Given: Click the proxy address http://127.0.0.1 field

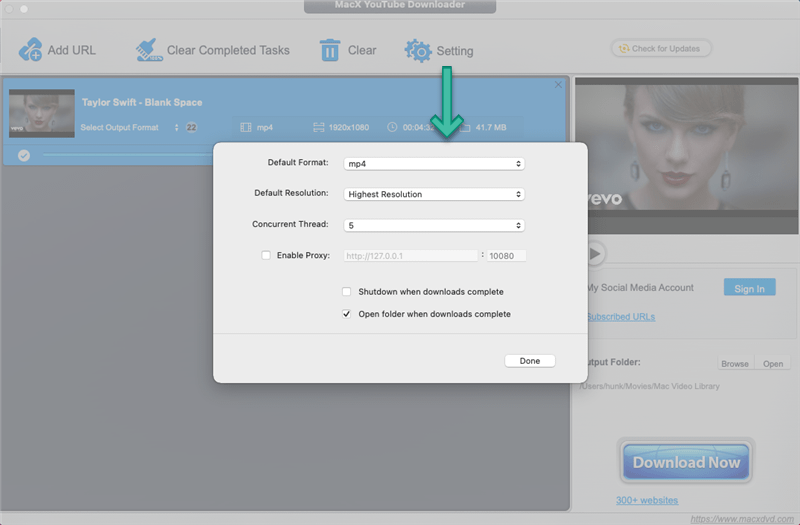Looking at the screenshot, I should pyautogui.click(x=411, y=256).
